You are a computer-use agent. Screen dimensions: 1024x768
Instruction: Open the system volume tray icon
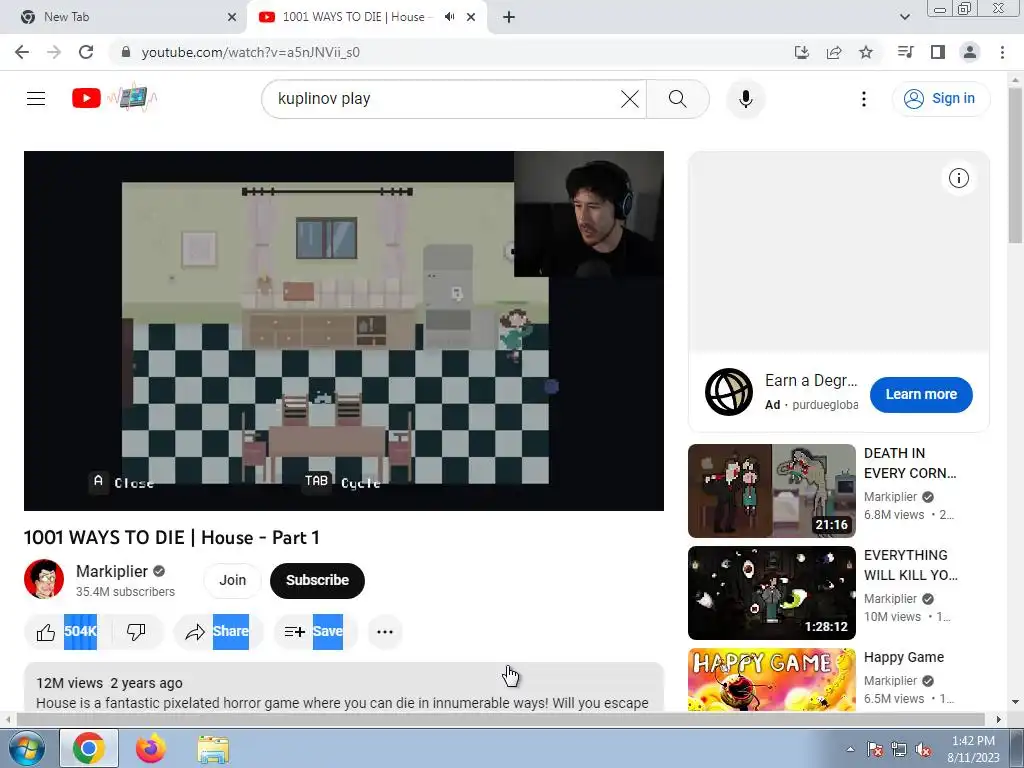pyautogui.click(x=923, y=749)
